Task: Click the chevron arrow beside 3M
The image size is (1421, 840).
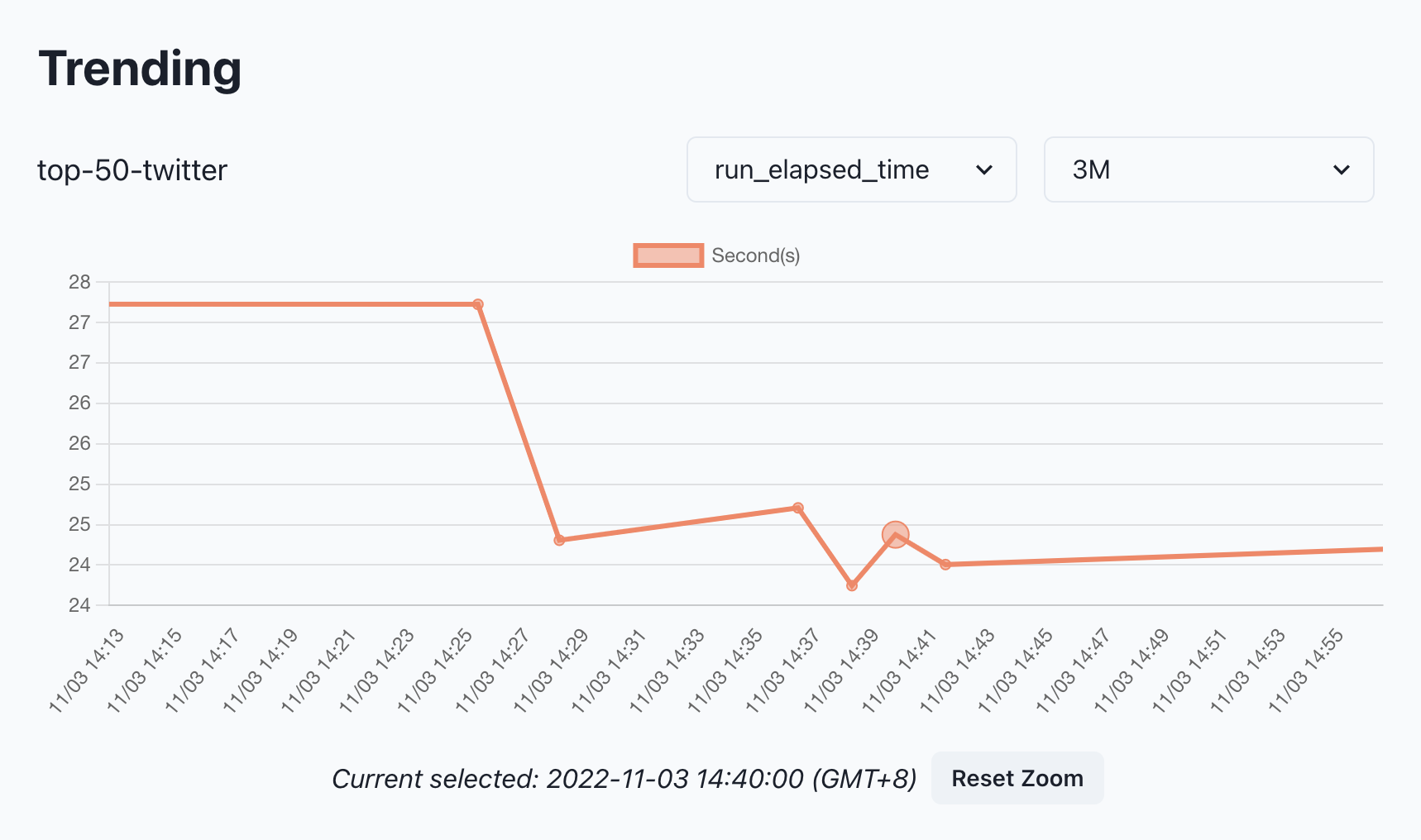Action: click(1341, 170)
